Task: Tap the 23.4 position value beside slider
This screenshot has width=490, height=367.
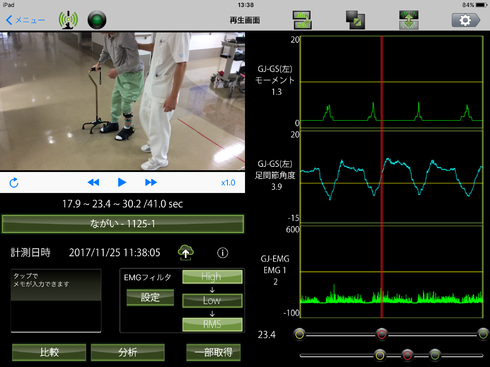Action: point(266,335)
